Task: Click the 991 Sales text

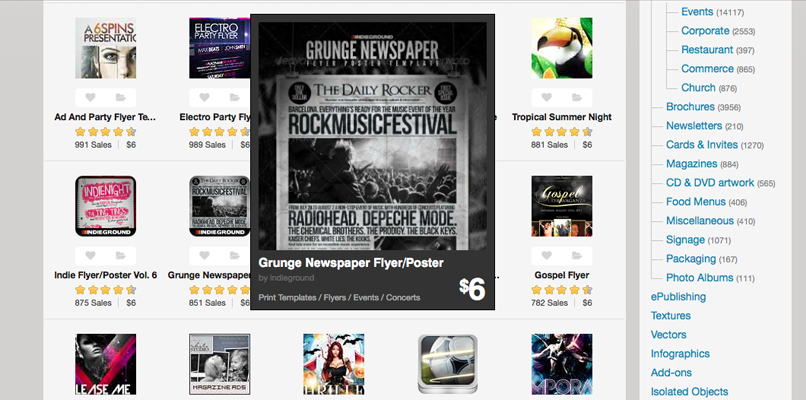Action: [93, 145]
